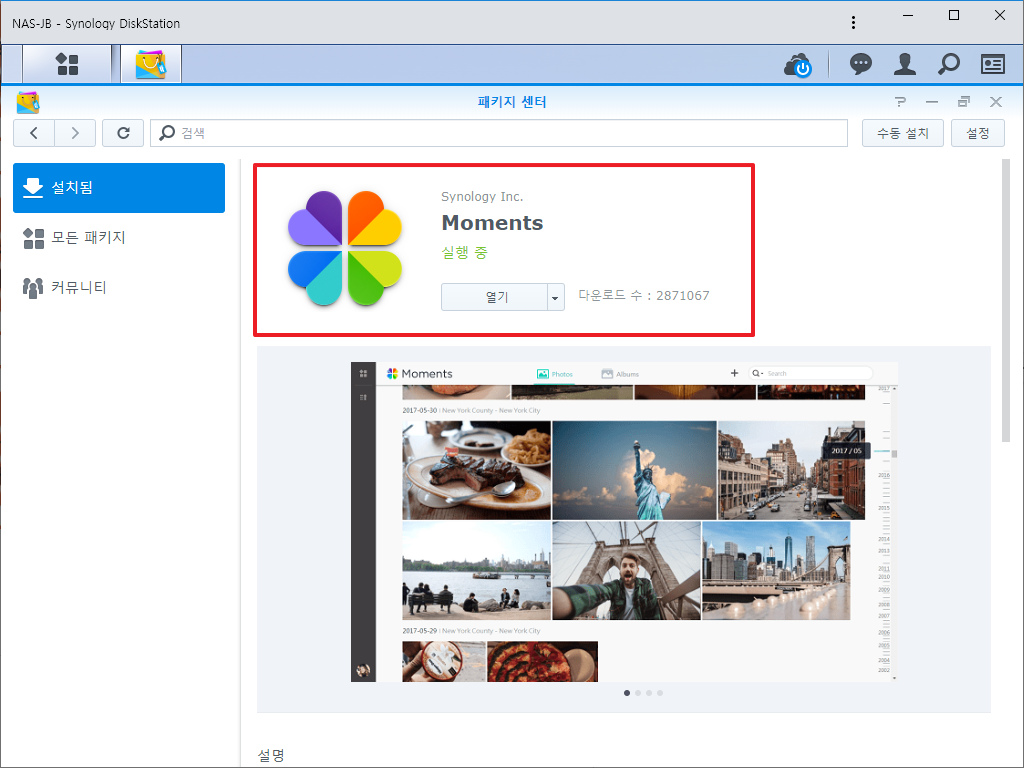Click the Moments flower logo
Screen dimensions: 1024x768
pos(344,248)
